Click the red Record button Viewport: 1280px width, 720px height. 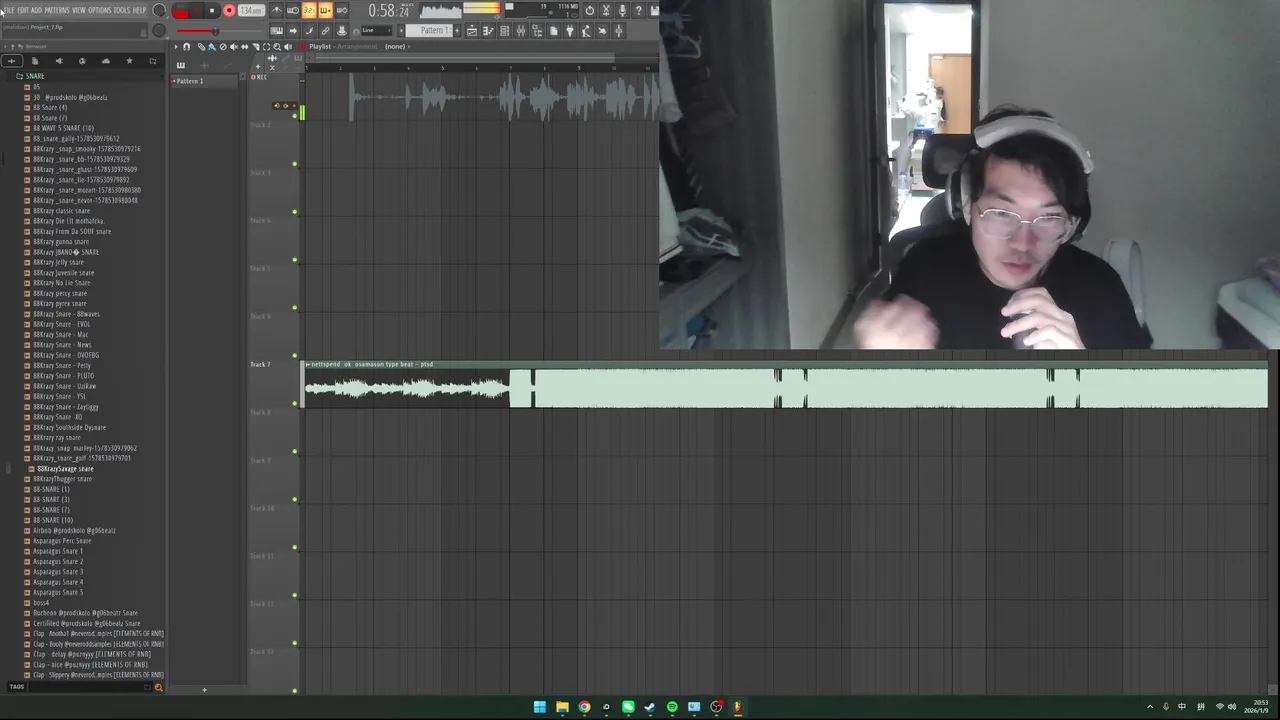coord(229,11)
